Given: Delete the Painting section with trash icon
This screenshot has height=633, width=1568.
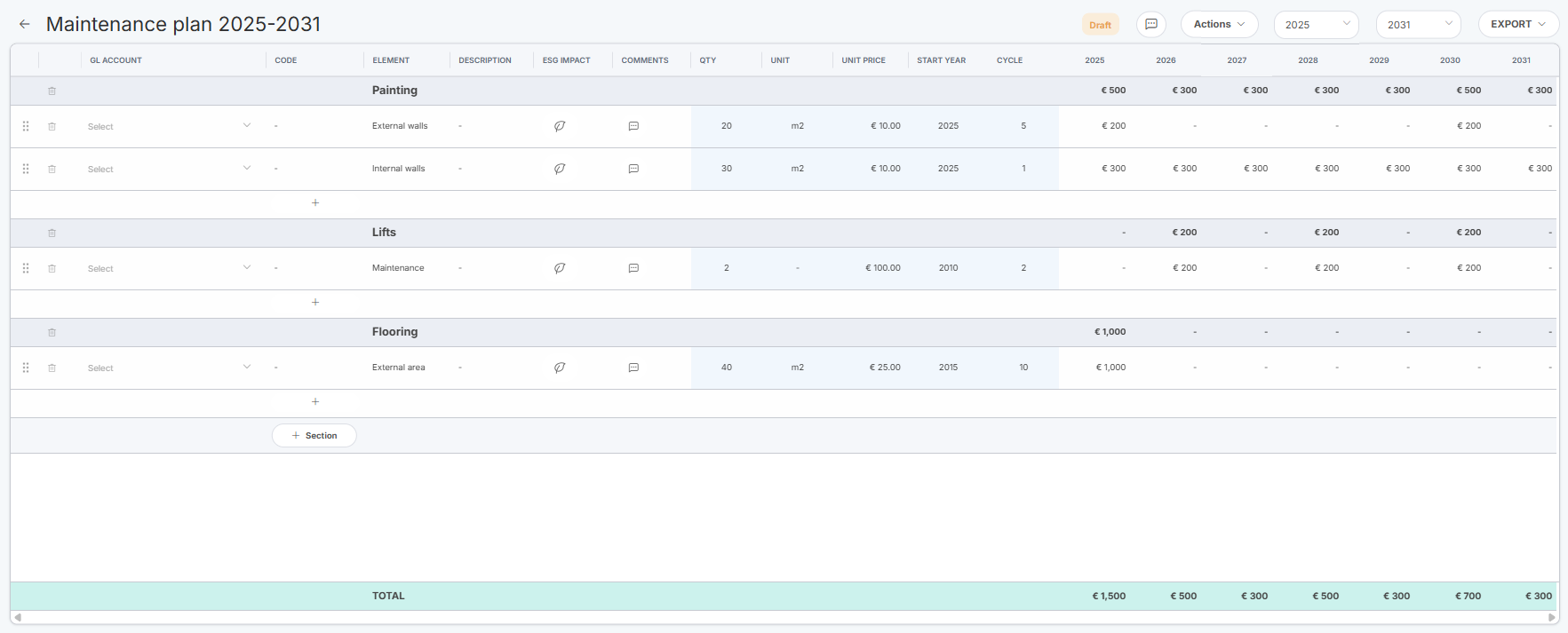Looking at the screenshot, I should (x=52, y=91).
